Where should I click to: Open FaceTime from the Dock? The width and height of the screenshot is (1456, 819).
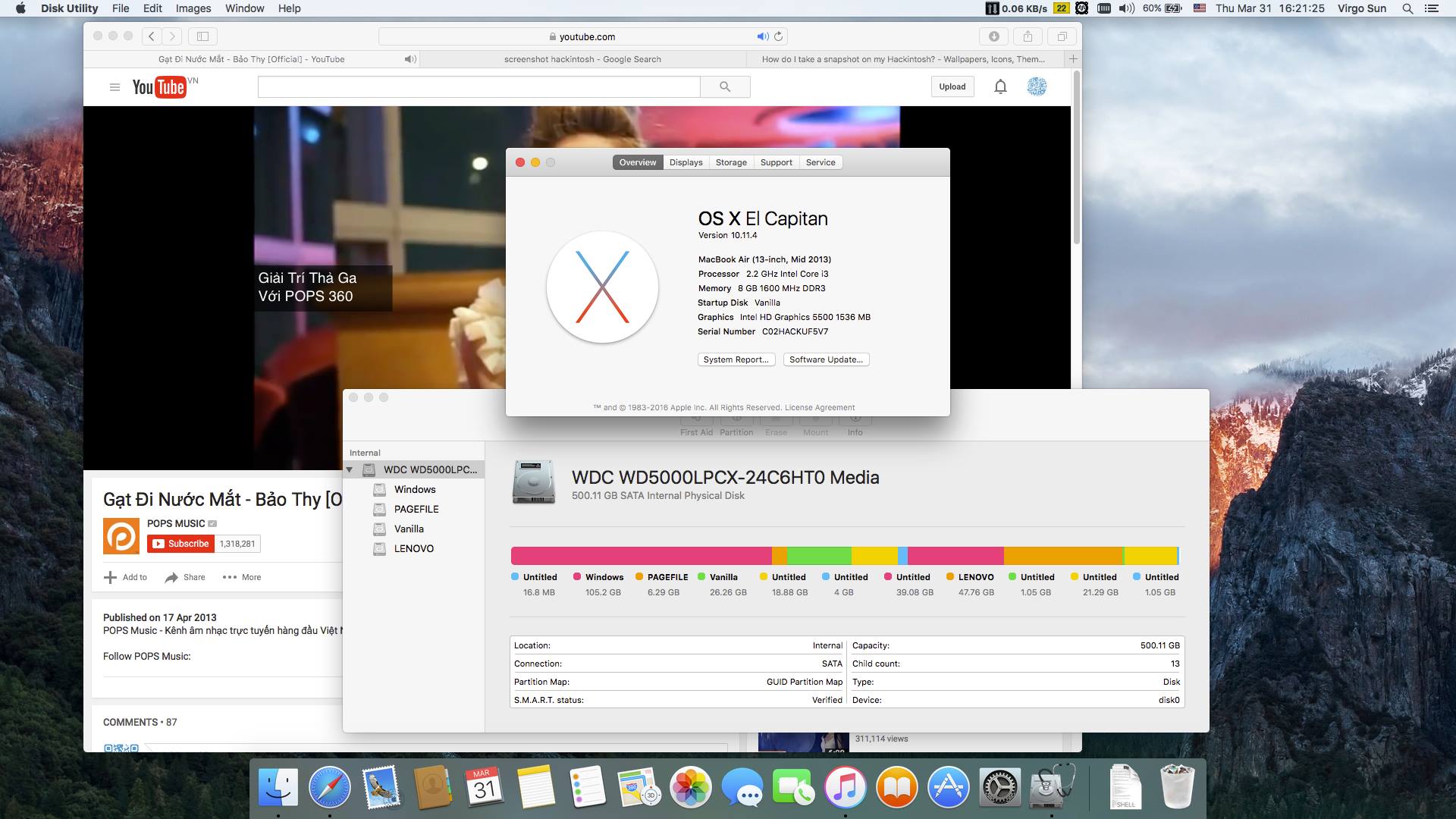(793, 786)
